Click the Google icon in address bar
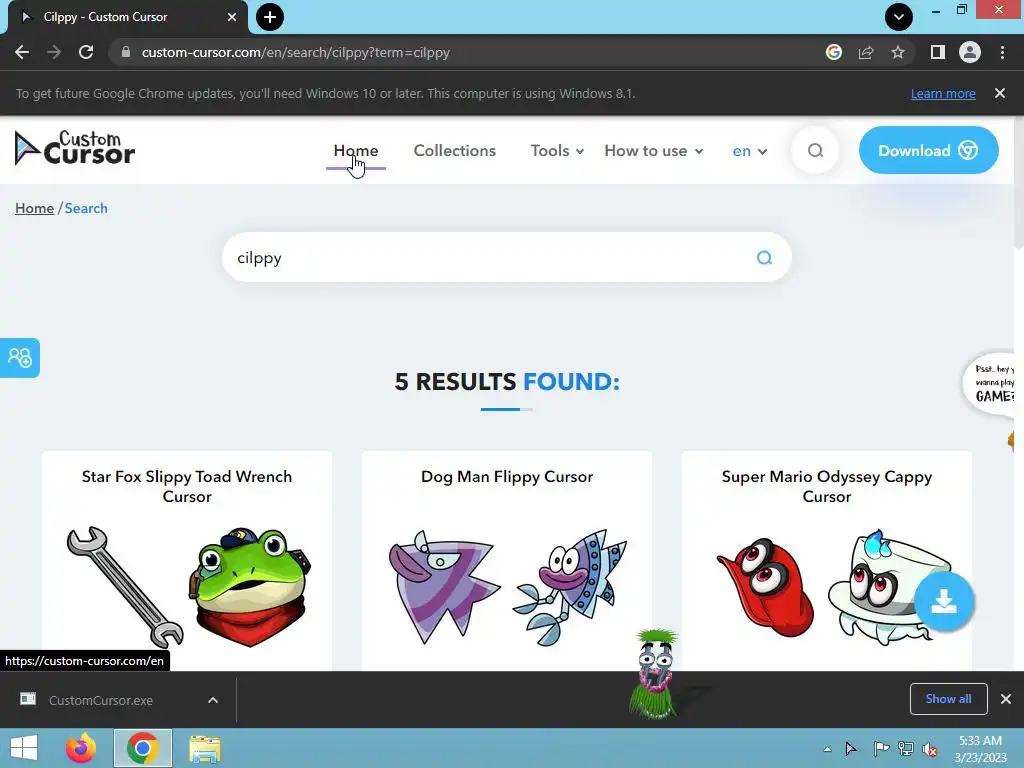Image resolution: width=1024 pixels, height=768 pixels. coord(834,52)
